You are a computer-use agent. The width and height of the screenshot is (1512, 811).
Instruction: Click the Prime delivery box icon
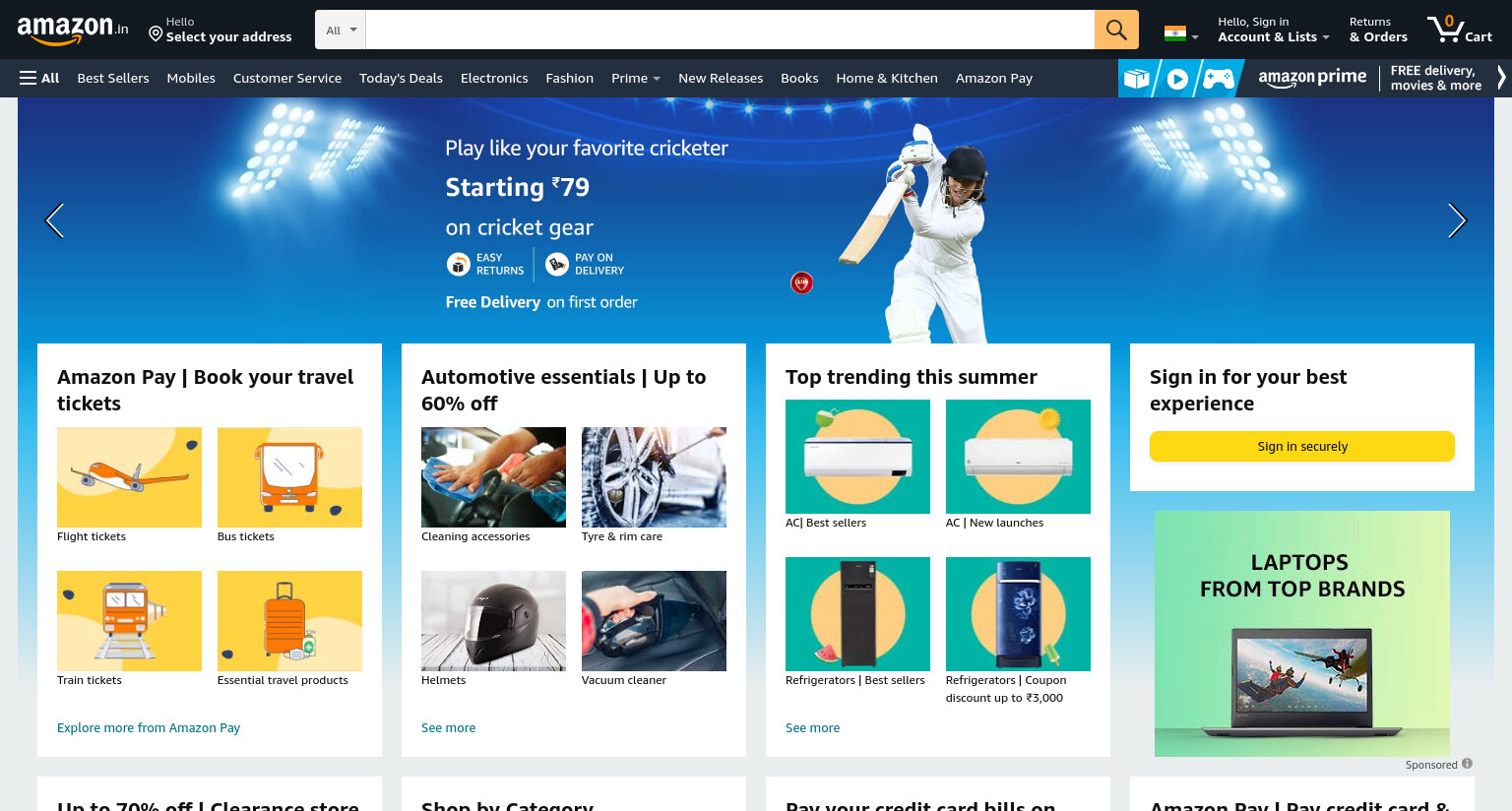tap(1136, 79)
